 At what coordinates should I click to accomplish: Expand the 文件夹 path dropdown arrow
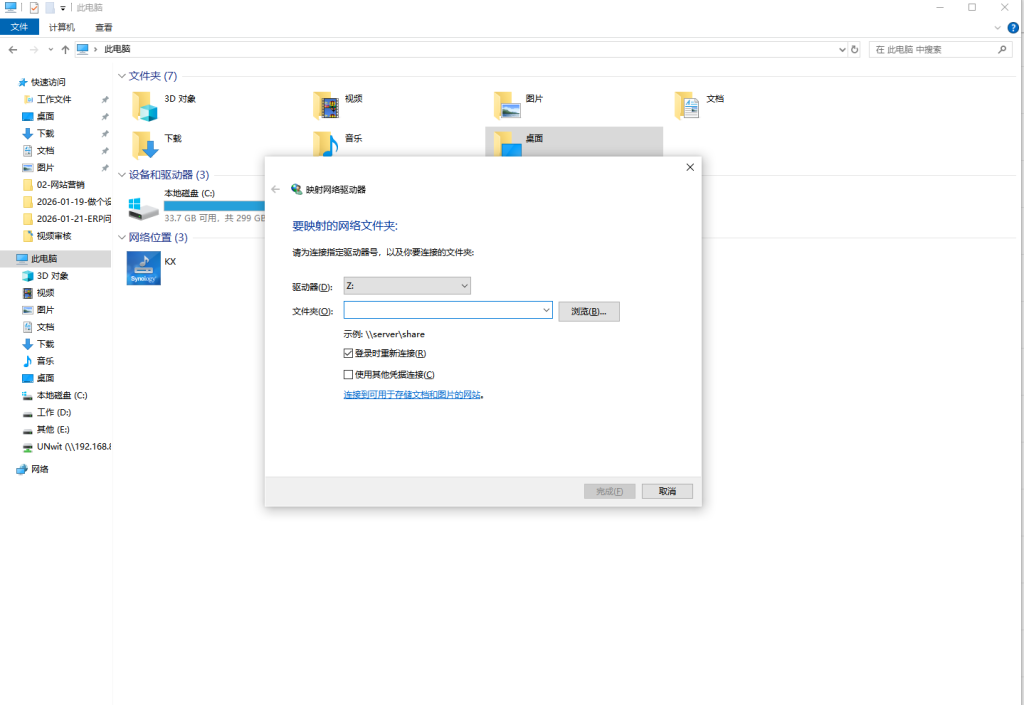point(546,311)
